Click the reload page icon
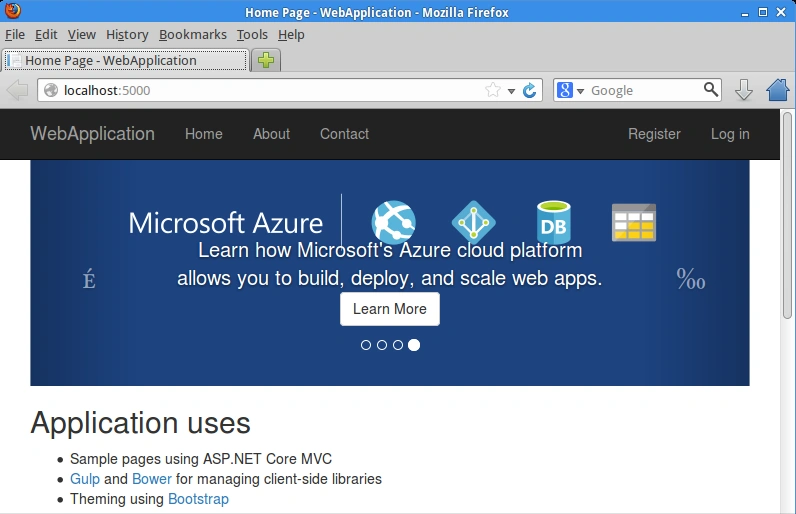The width and height of the screenshot is (796, 514). point(529,90)
